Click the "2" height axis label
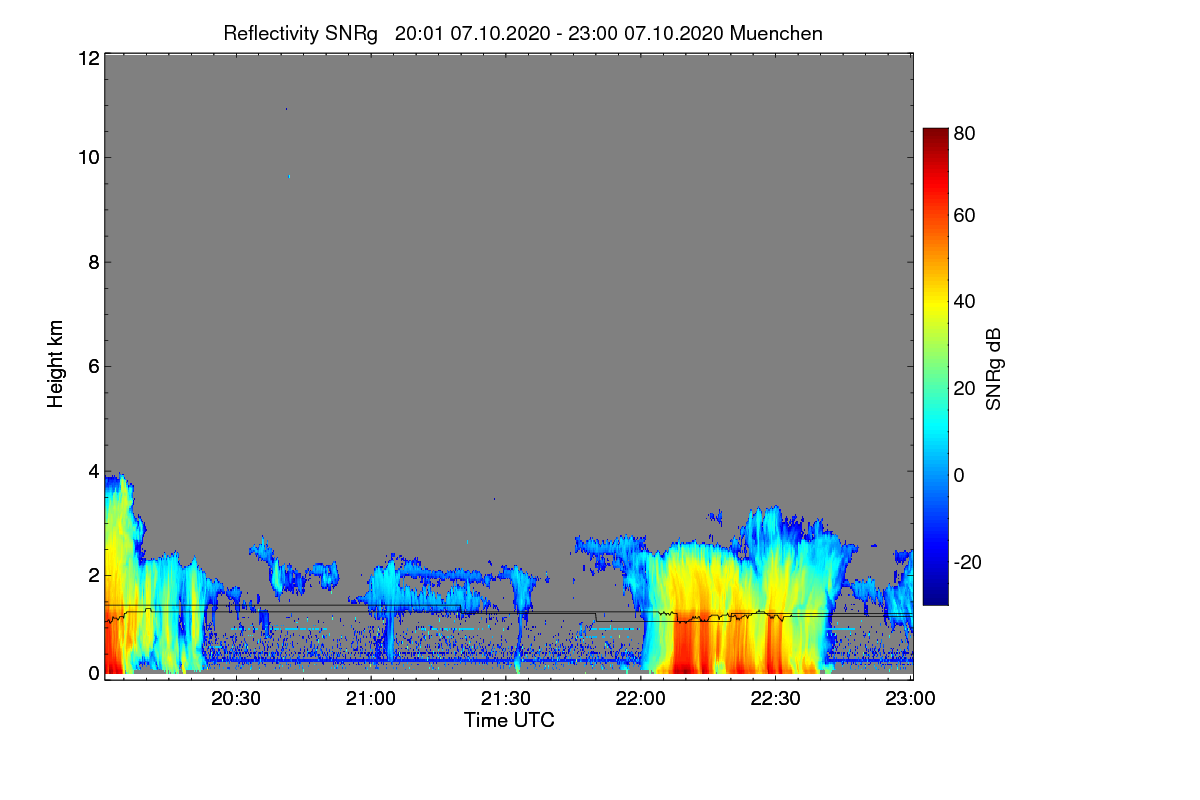1200x800 pixels. 92,576
